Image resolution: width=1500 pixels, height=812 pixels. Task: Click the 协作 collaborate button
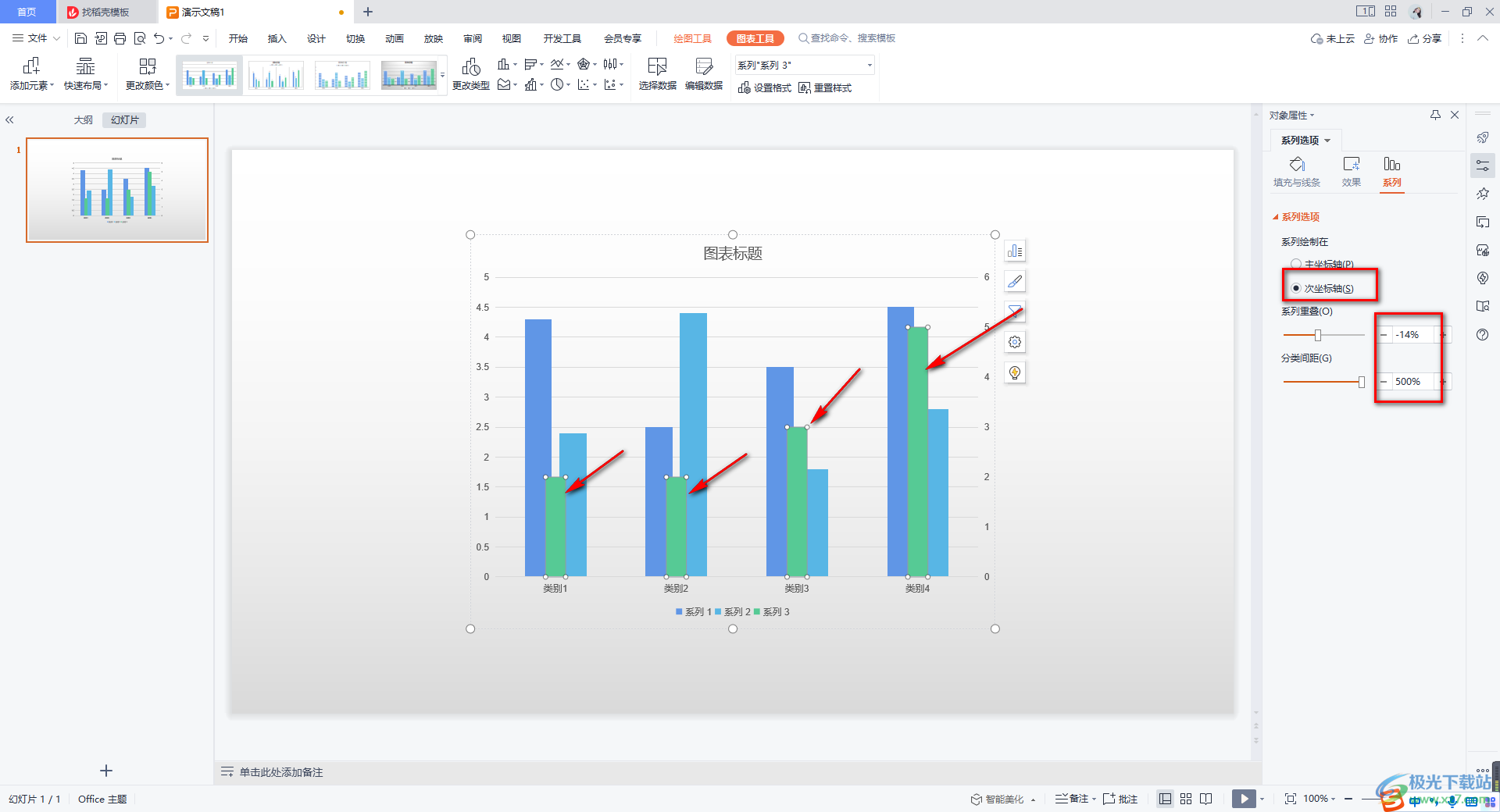click(1380, 38)
